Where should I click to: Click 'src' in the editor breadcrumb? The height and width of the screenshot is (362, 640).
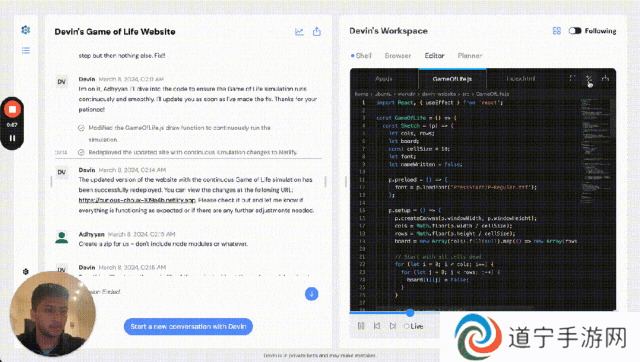point(465,94)
